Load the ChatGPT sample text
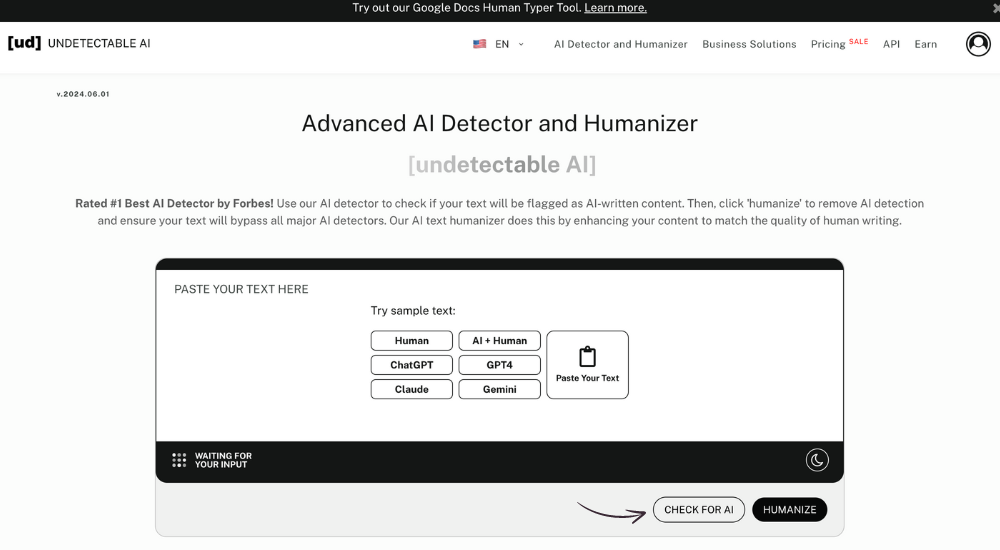The height and width of the screenshot is (550, 1000). 411,365
